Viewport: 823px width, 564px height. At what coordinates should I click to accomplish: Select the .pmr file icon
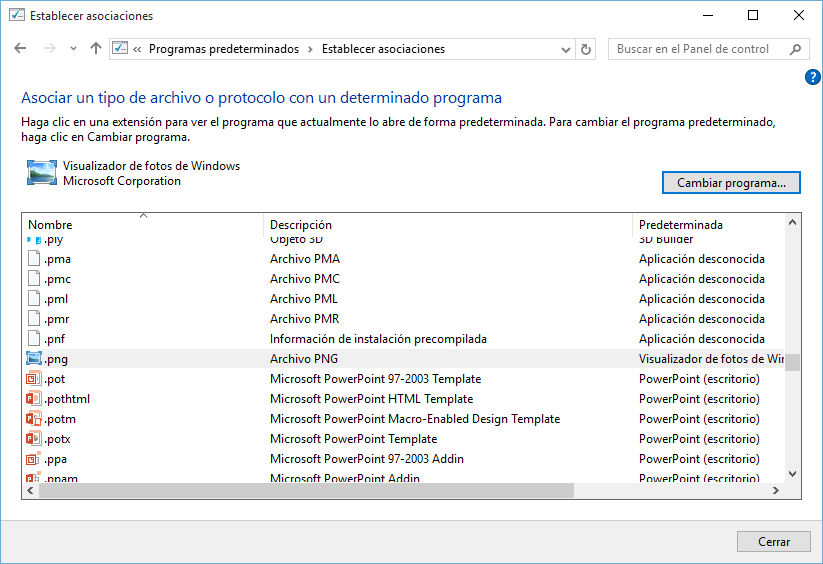click(x=34, y=318)
